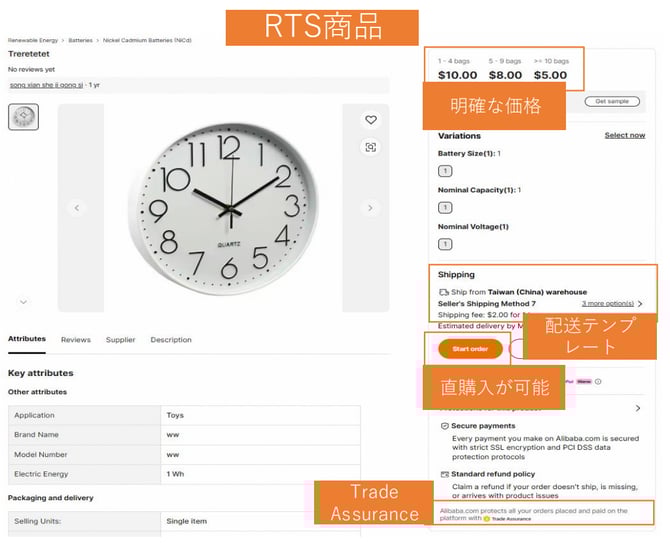Select Battery Size option 1
Screen dimensions: 670x546
tap(445, 171)
